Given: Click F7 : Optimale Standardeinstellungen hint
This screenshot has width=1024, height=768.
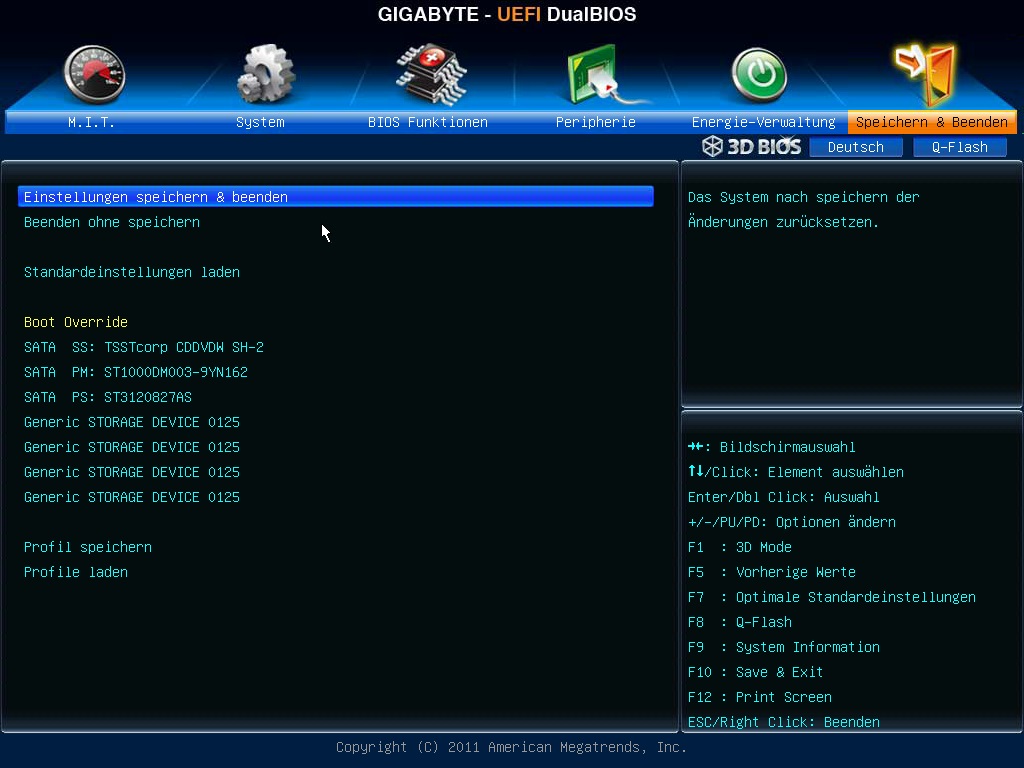Looking at the screenshot, I should coord(832,598).
